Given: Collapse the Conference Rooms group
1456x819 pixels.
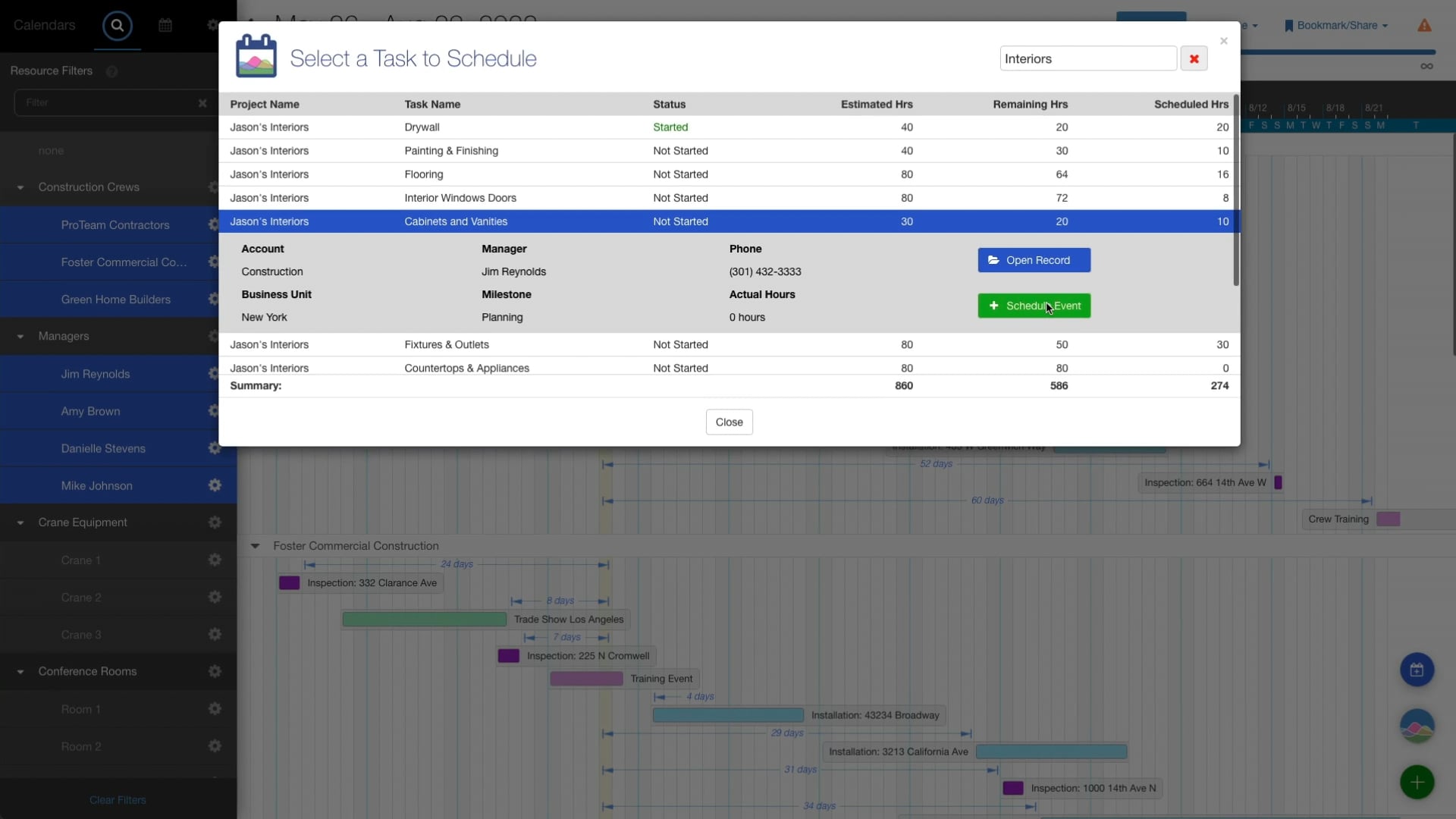Looking at the screenshot, I should pos(20,672).
